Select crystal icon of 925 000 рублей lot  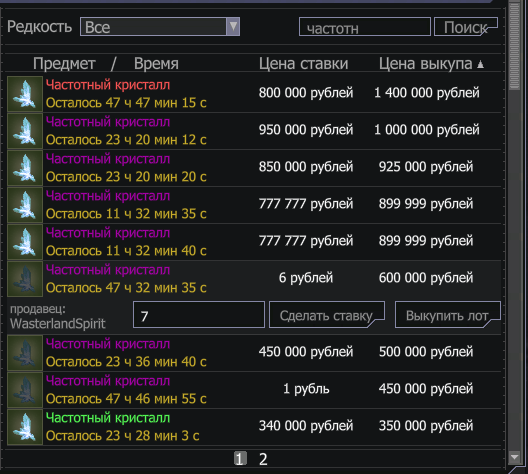(25, 168)
